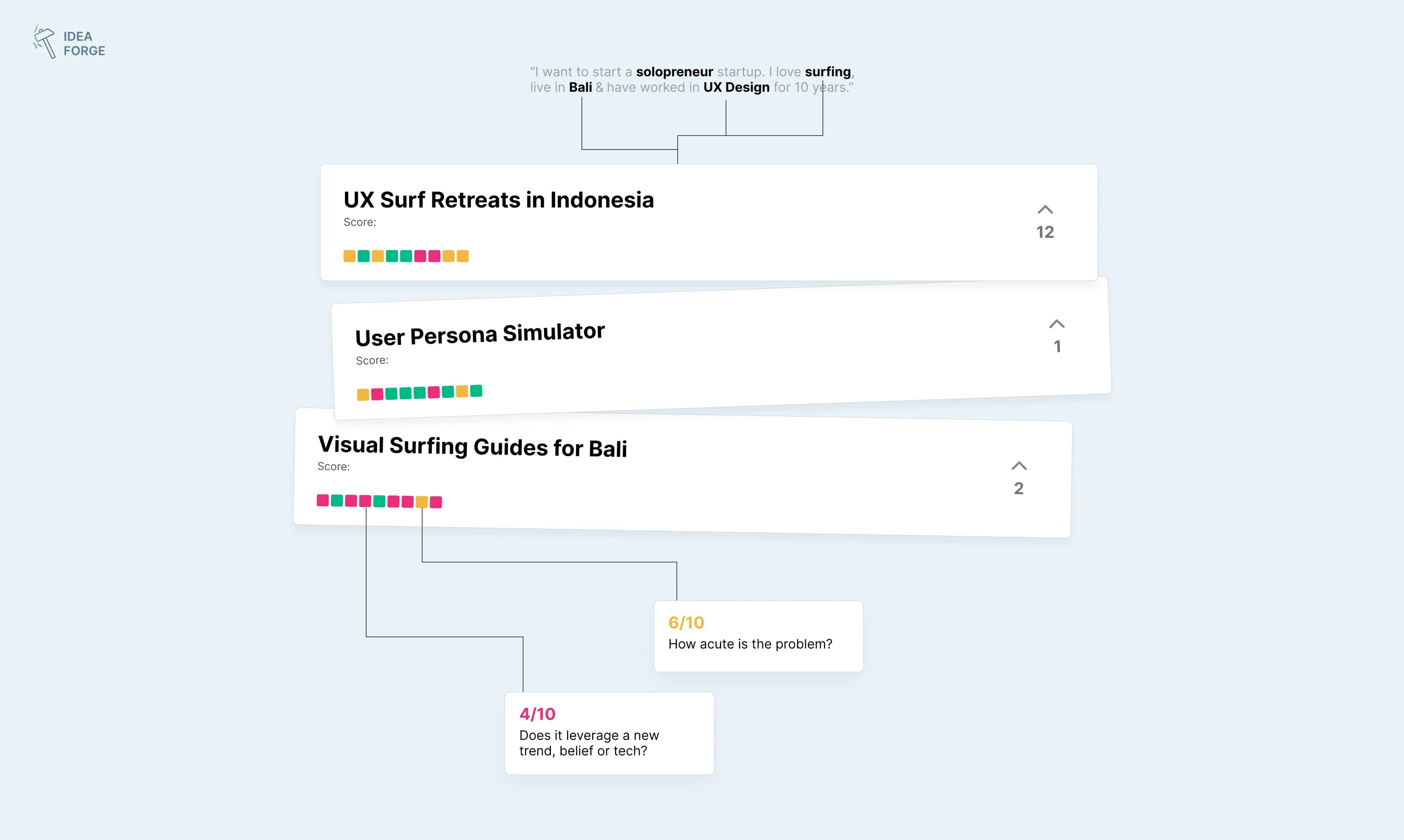Open the User Persona Simulator title

click(479, 334)
